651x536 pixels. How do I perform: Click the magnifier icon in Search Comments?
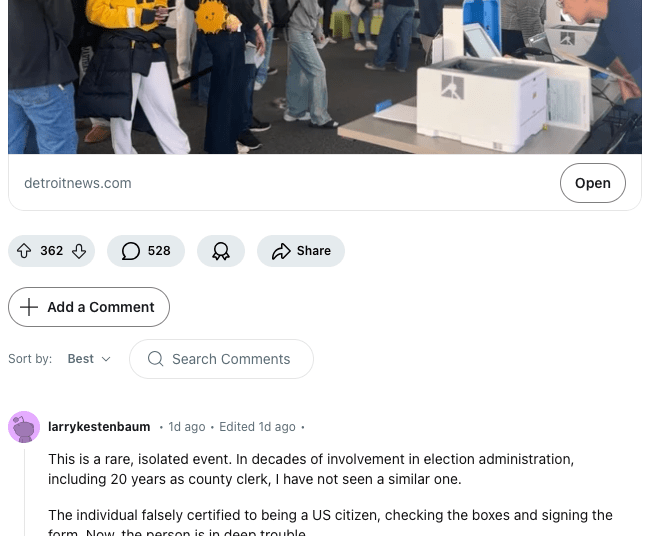[156, 359]
